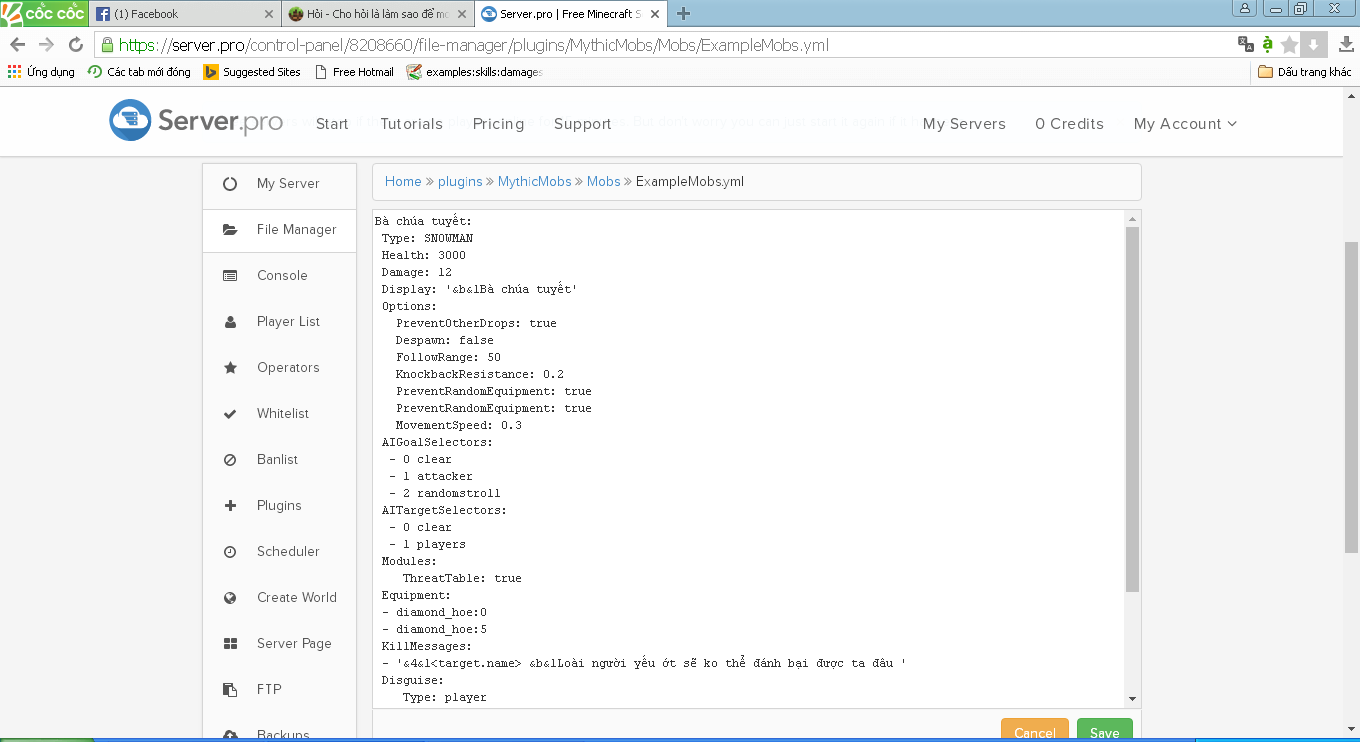Image resolution: width=1360 pixels, height=742 pixels.
Task: Click the grey download arrow in address bar
Action: point(1314,44)
